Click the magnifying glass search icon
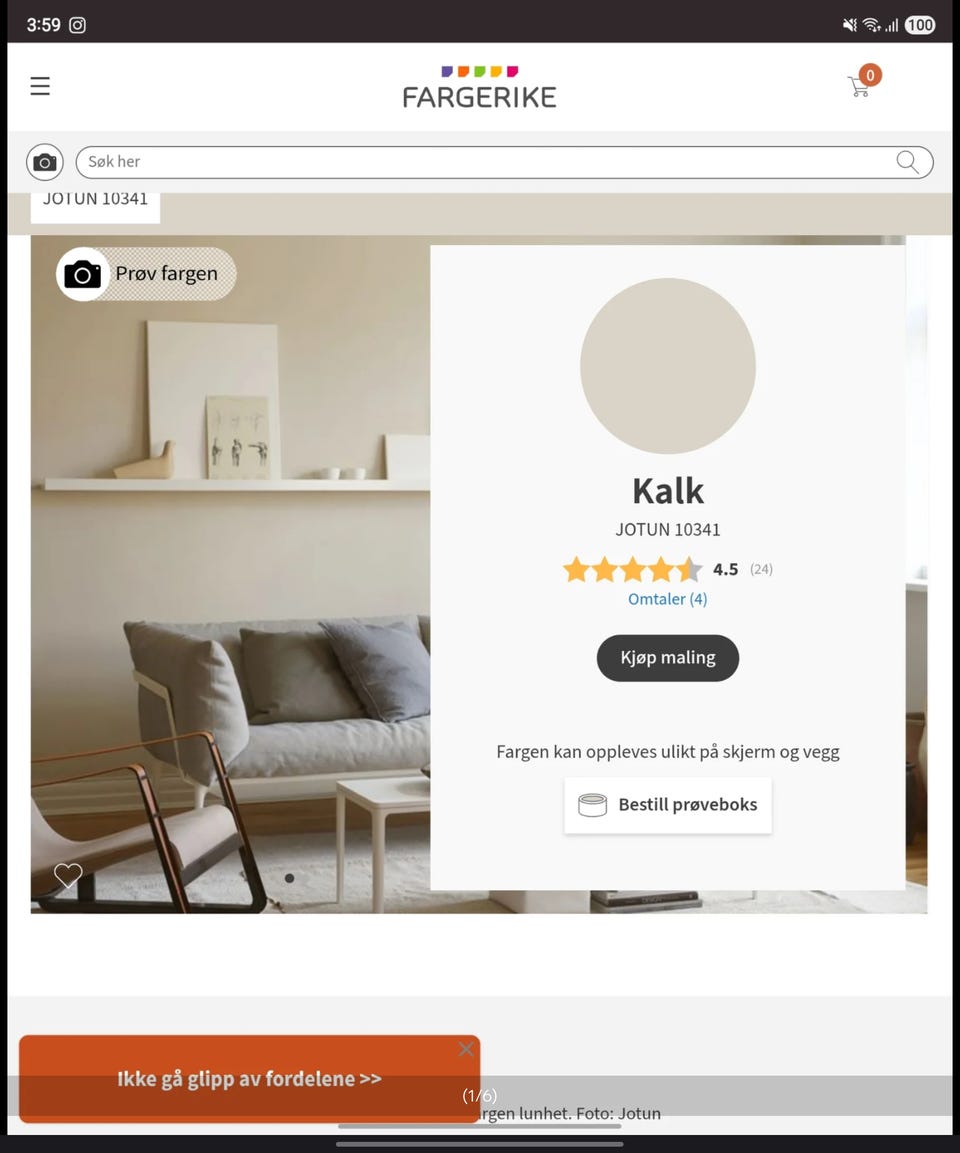 [907, 162]
